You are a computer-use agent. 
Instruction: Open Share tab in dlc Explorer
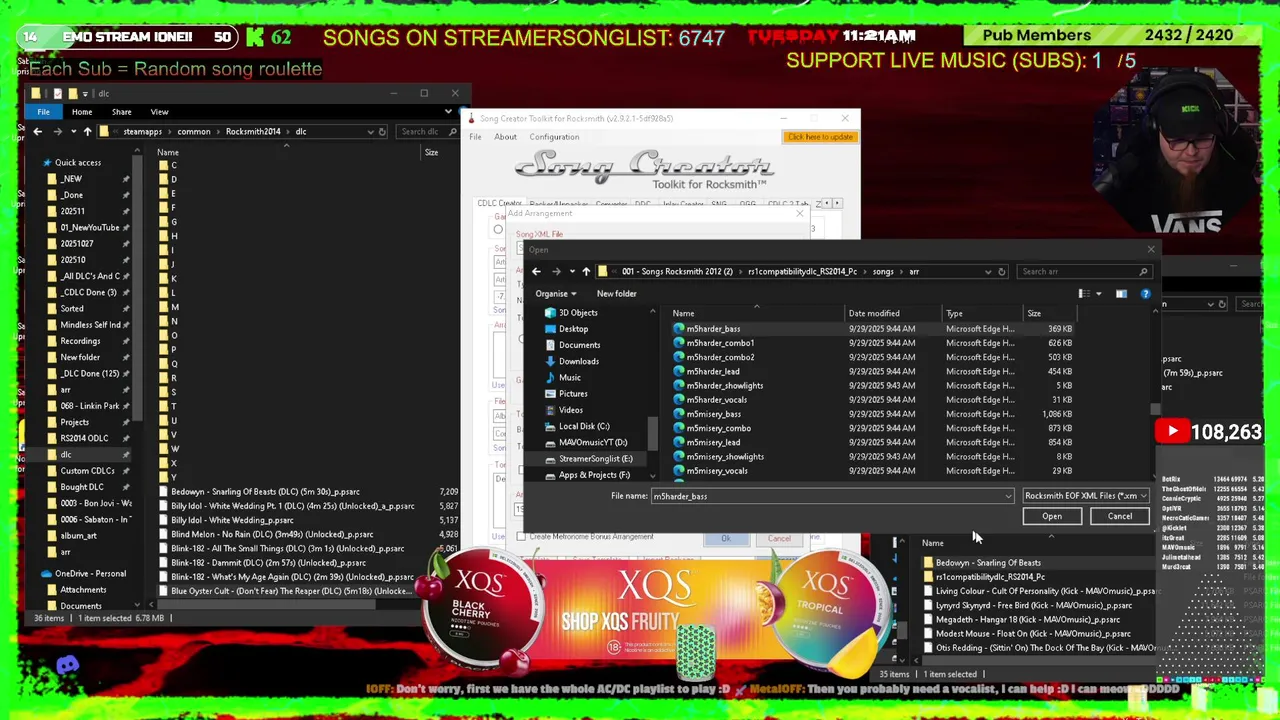[121, 112]
